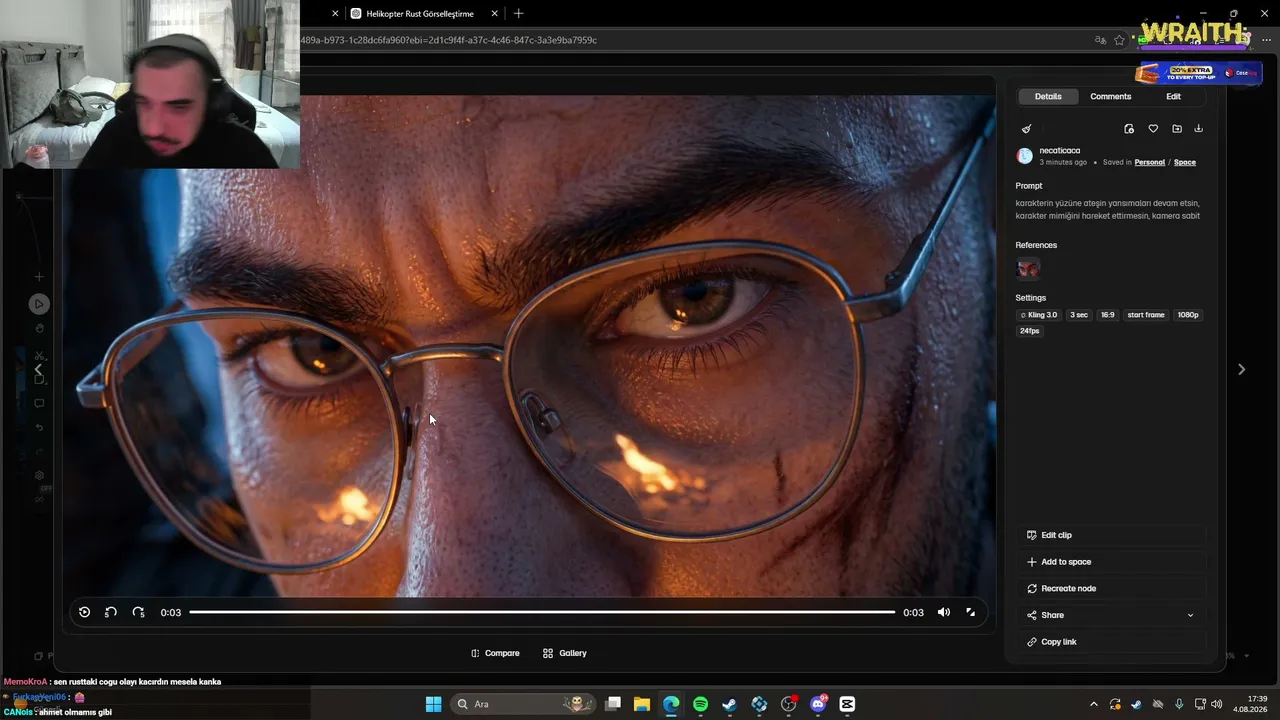Click the undo arrow in left toolbar

39,428
